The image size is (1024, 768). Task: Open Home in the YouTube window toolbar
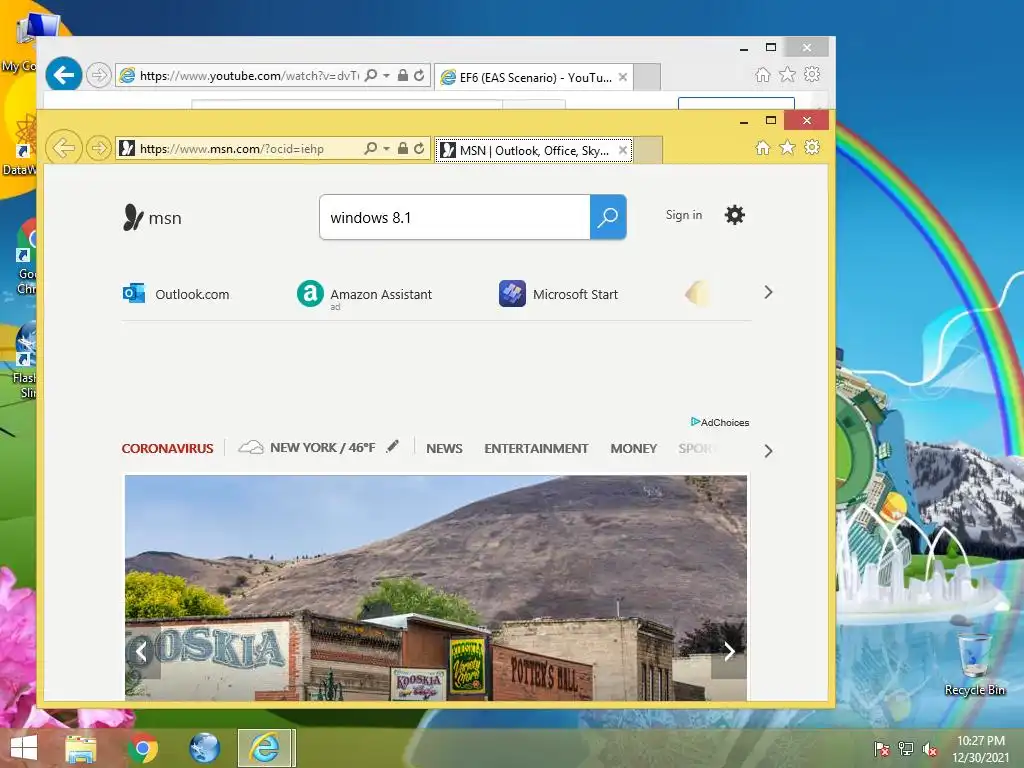coord(762,74)
